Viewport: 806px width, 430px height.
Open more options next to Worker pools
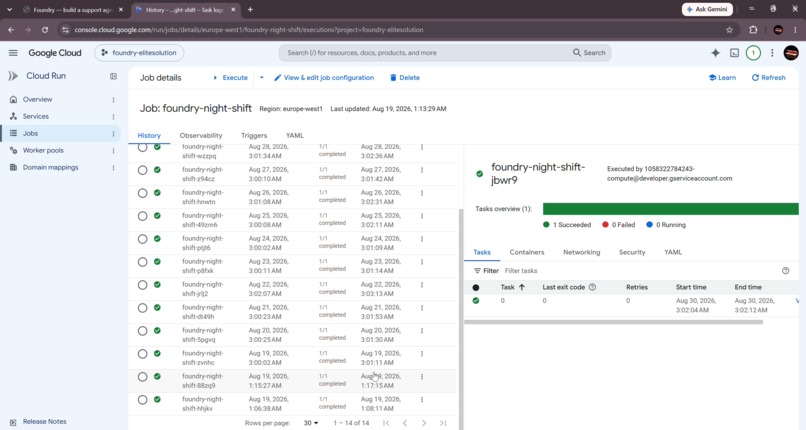114,151
